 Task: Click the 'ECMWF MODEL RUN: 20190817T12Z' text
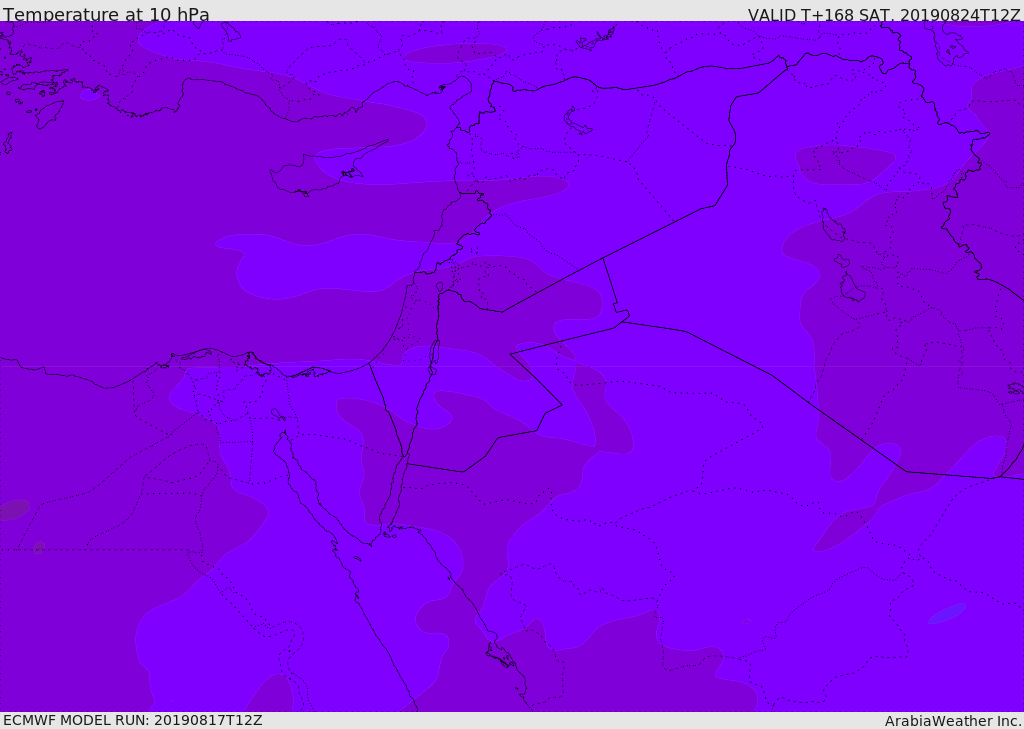[133, 720]
